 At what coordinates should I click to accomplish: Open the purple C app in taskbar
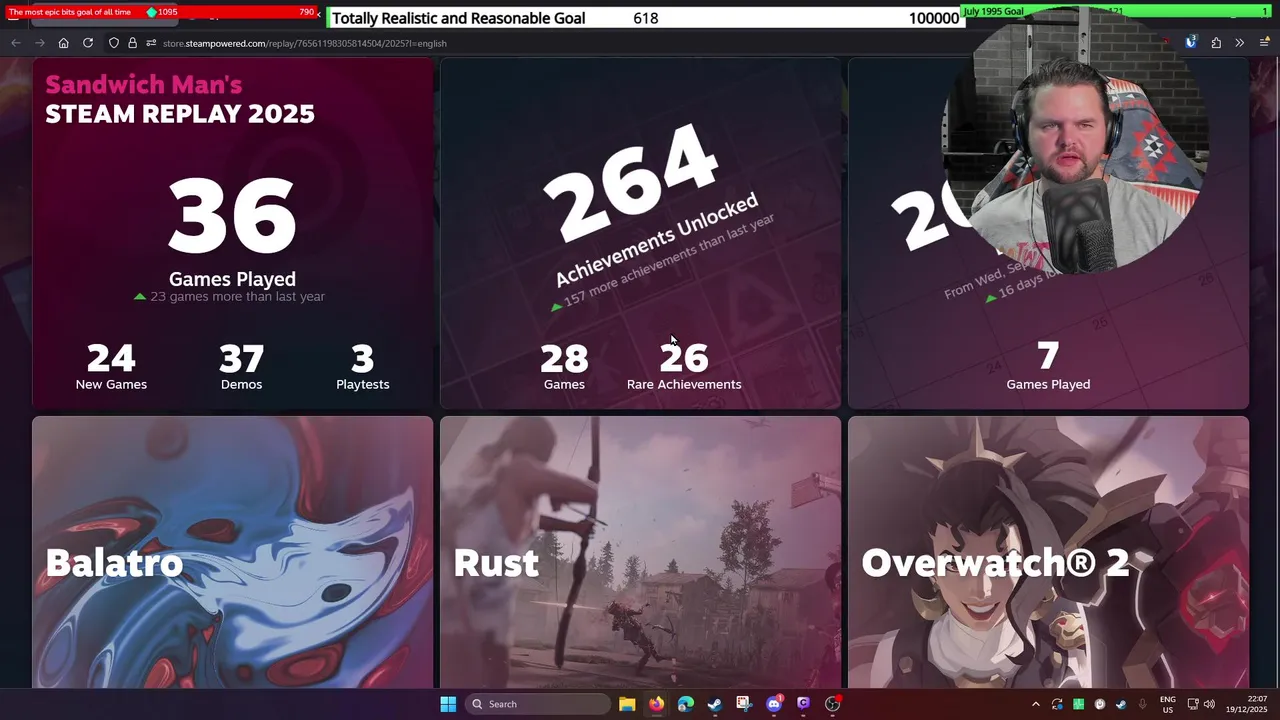tap(803, 704)
